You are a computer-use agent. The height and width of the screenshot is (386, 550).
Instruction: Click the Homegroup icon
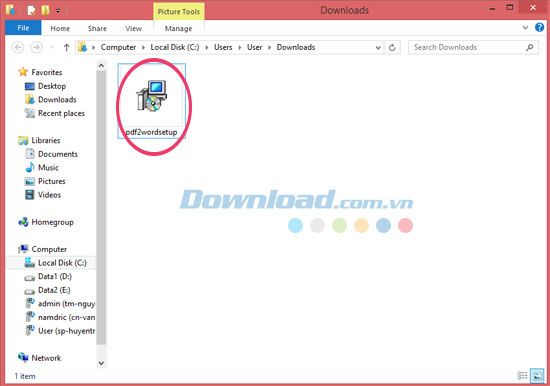(x=23, y=222)
